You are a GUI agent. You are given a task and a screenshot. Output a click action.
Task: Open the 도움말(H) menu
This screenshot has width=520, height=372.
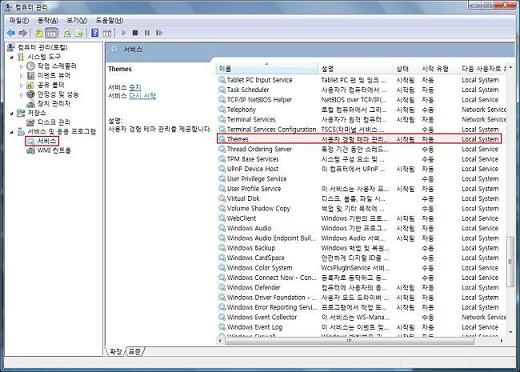pyautogui.click(x=109, y=20)
